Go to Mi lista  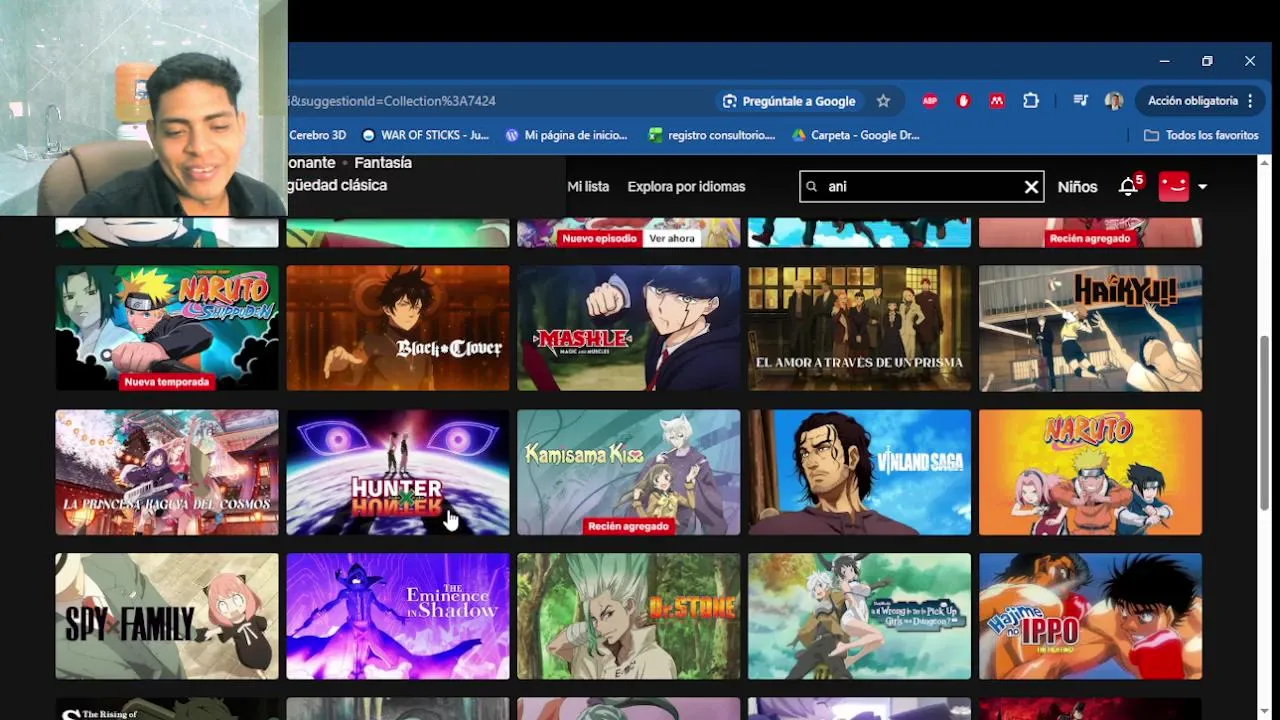pos(588,187)
